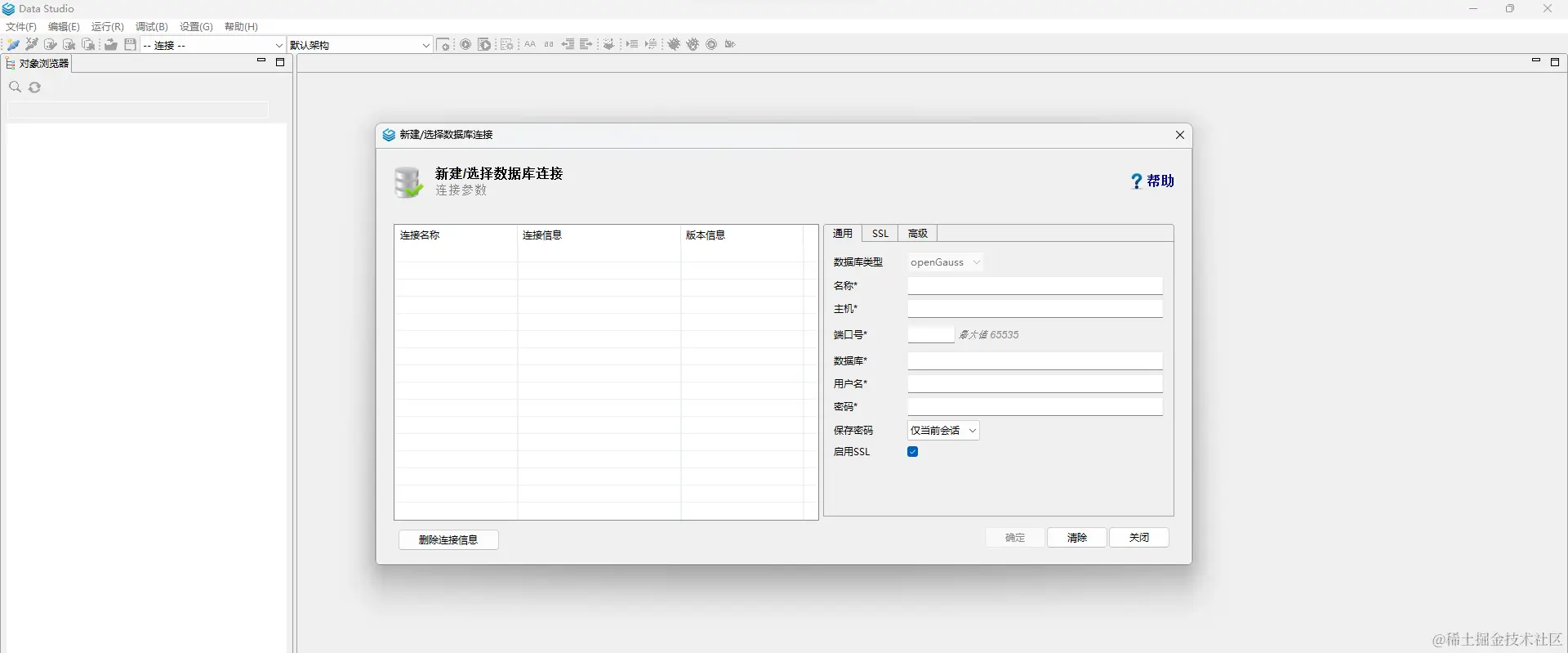Click the Object Browser search filter box
Viewport: 1568px width, 653px height.
(x=138, y=111)
